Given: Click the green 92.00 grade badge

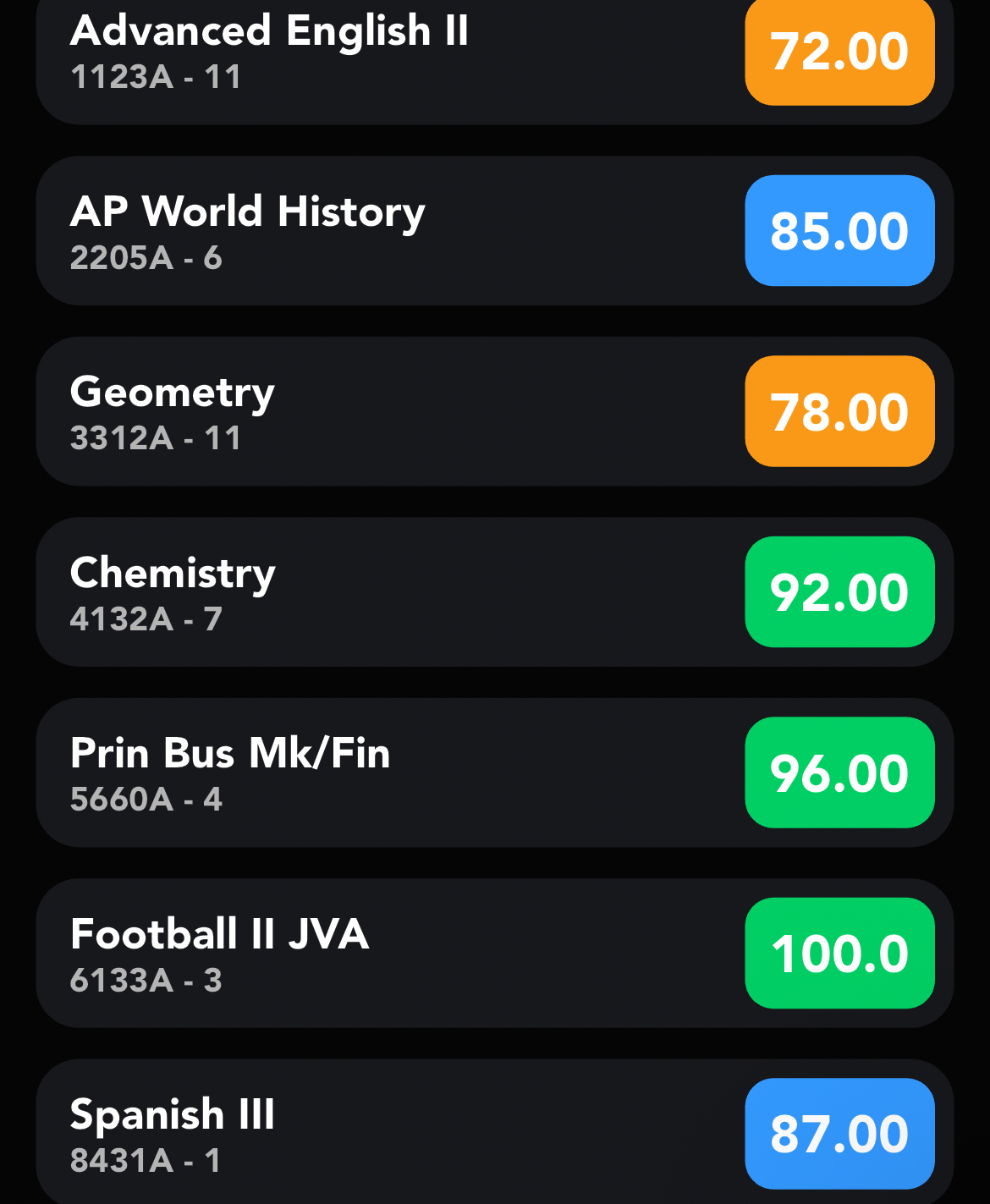Looking at the screenshot, I should [839, 592].
